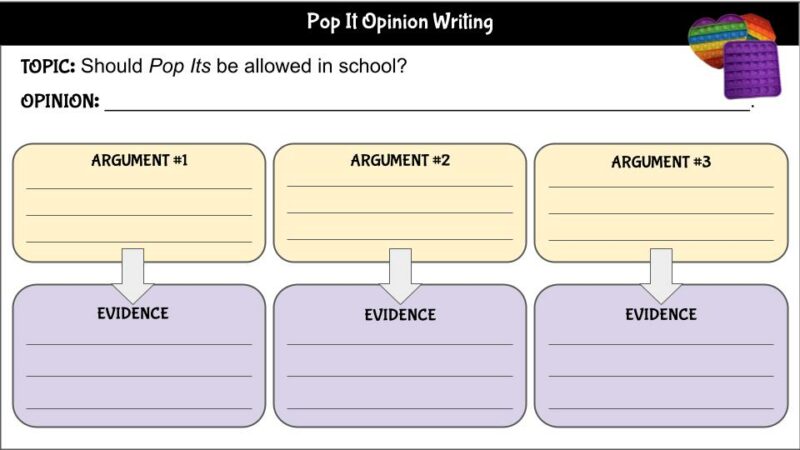Screen dimensions: 800x450
Task: Select the ARGUMENT #1 heading
Action: click(139, 160)
